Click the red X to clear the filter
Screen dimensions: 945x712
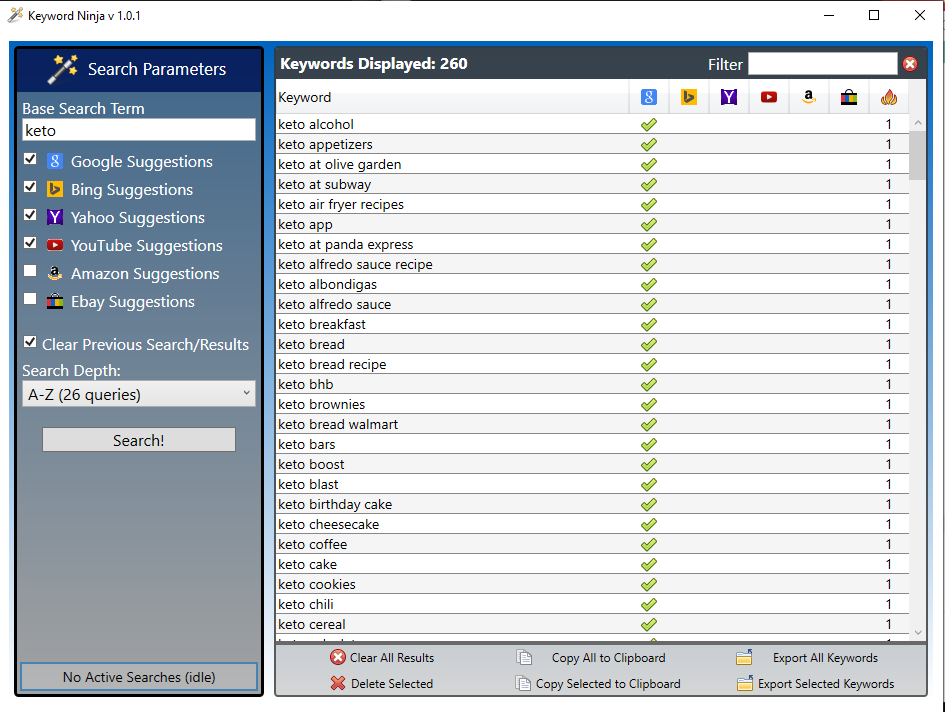point(910,63)
